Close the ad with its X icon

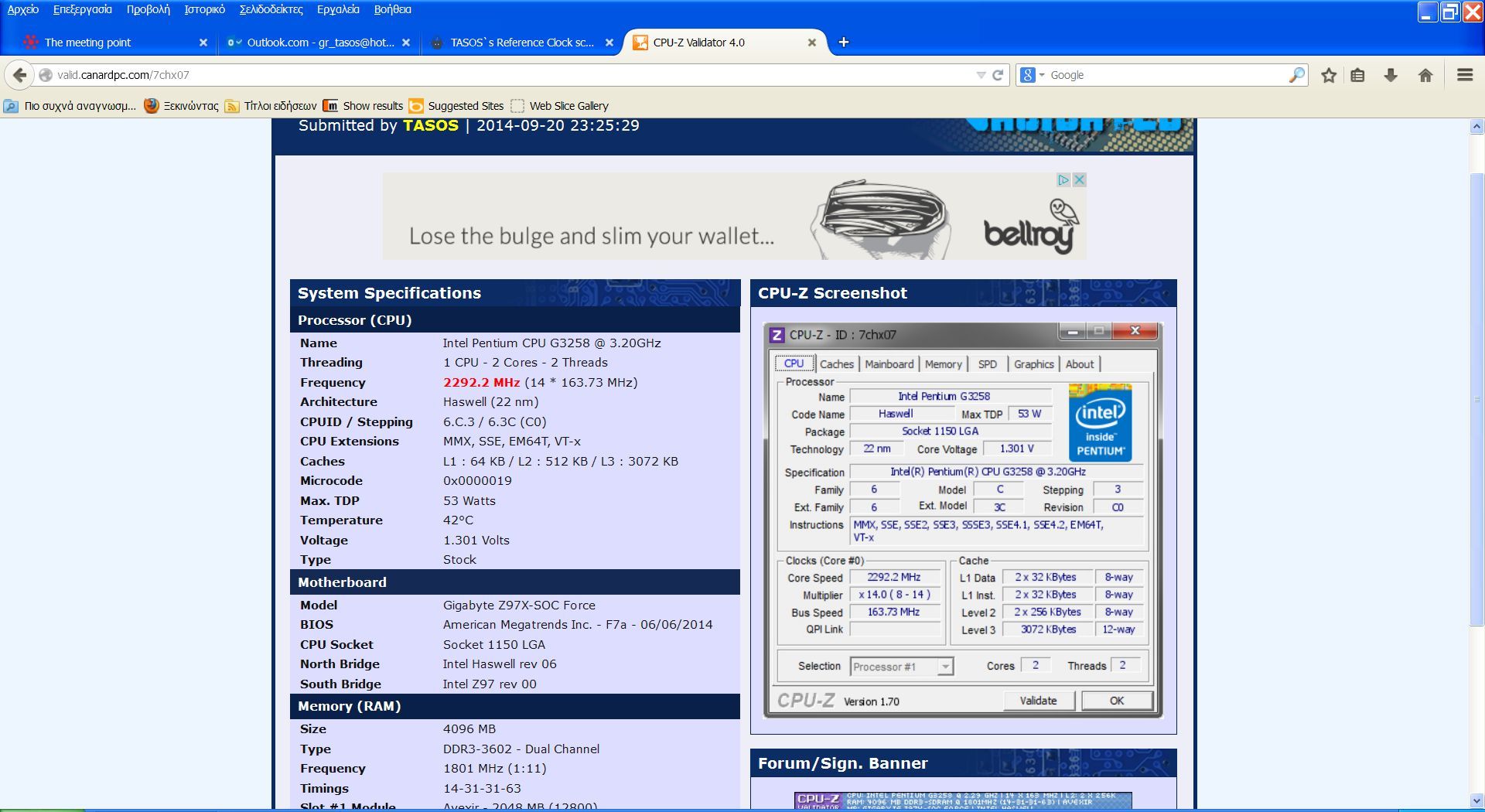tap(1079, 179)
